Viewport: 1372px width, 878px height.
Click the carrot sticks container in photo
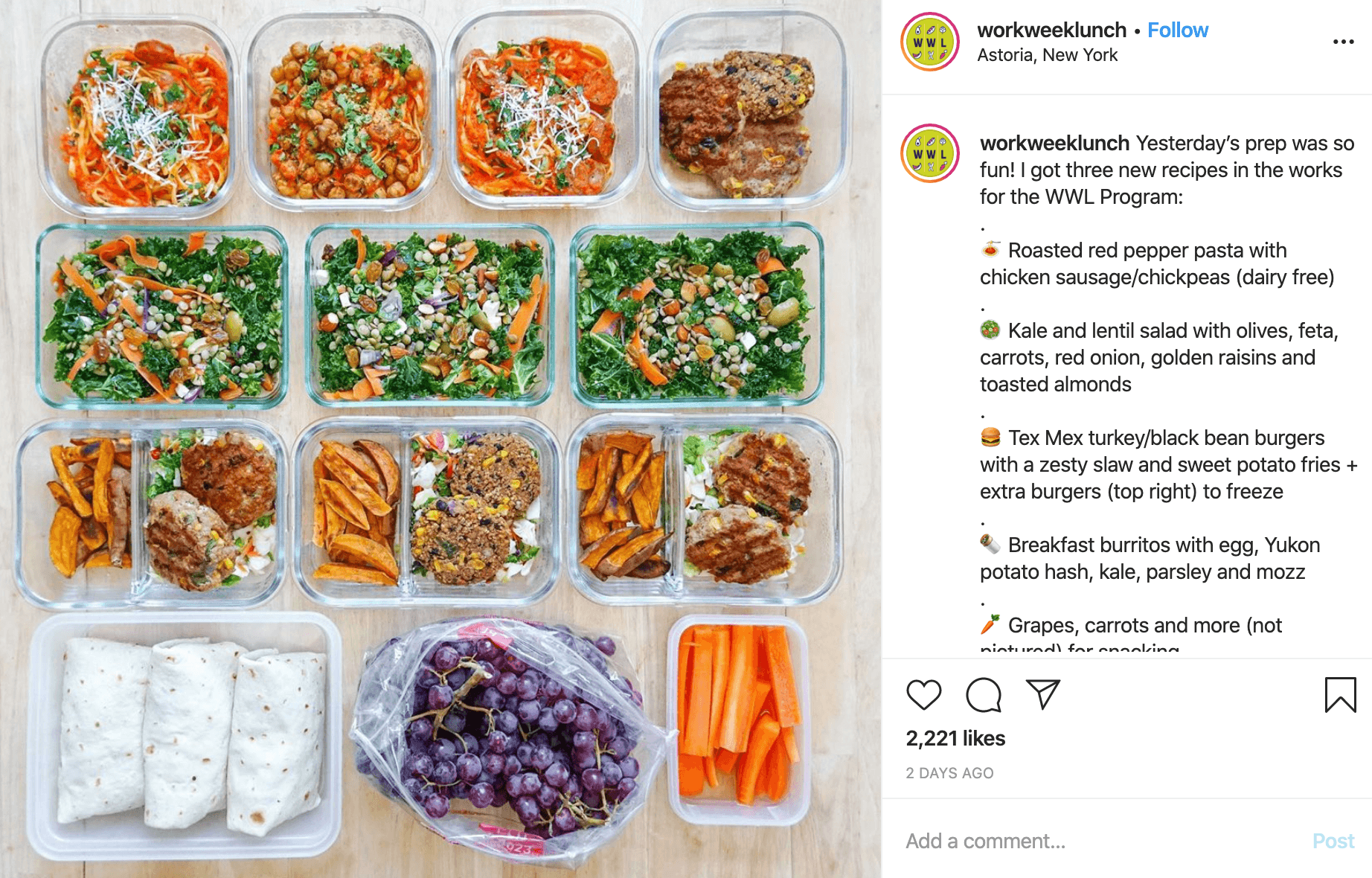pyautogui.click(x=740, y=720)
